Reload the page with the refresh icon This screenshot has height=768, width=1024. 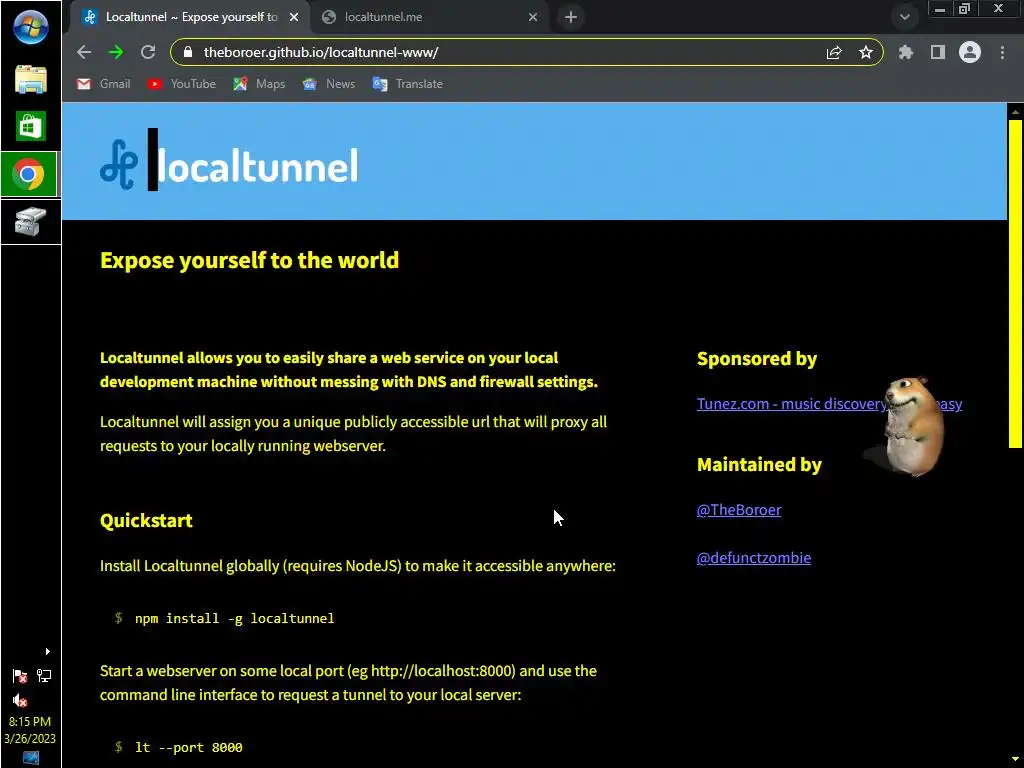pos(148,52)
